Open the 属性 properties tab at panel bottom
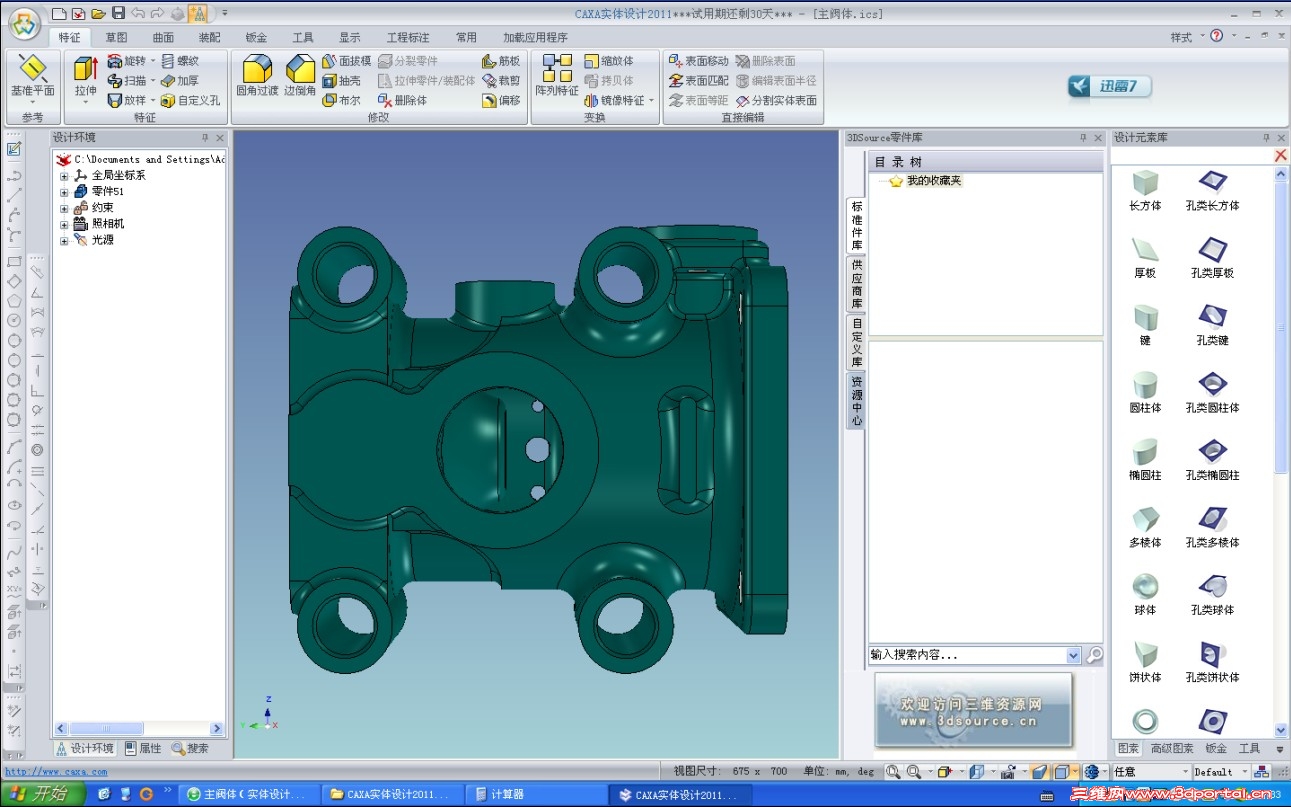Screen dimensions: 1291x807 click(144, 748)
